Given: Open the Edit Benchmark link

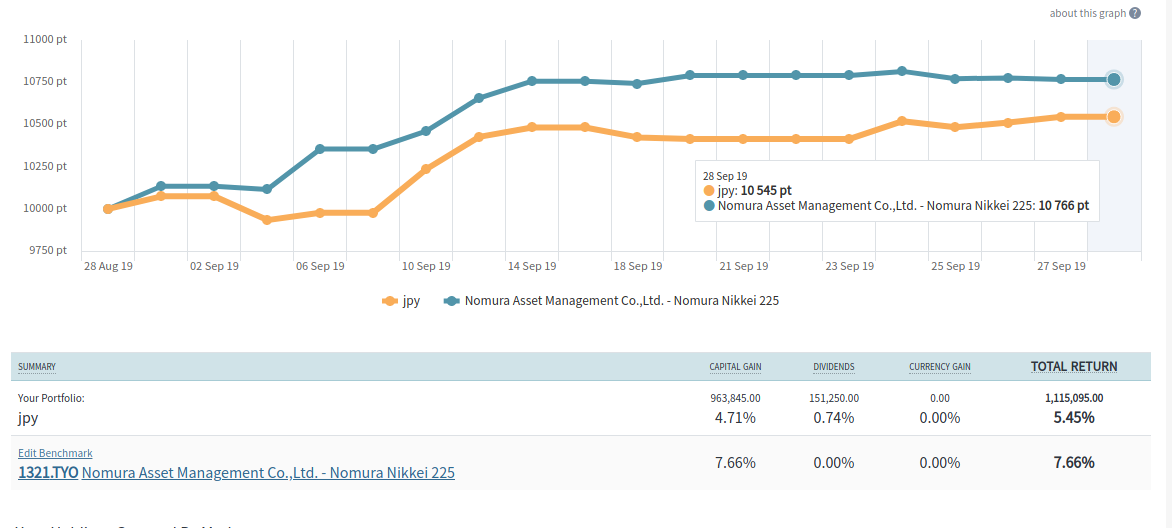Looking at the screenshot, I should pos(55,453).
